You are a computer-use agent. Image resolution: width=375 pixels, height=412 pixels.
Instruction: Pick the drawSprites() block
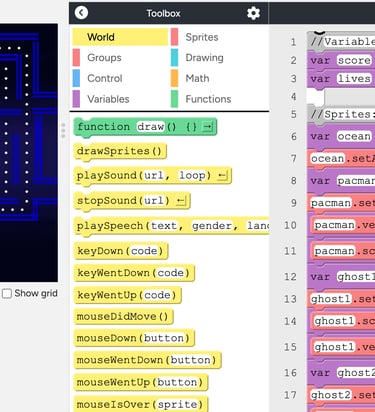pos(120,152)
